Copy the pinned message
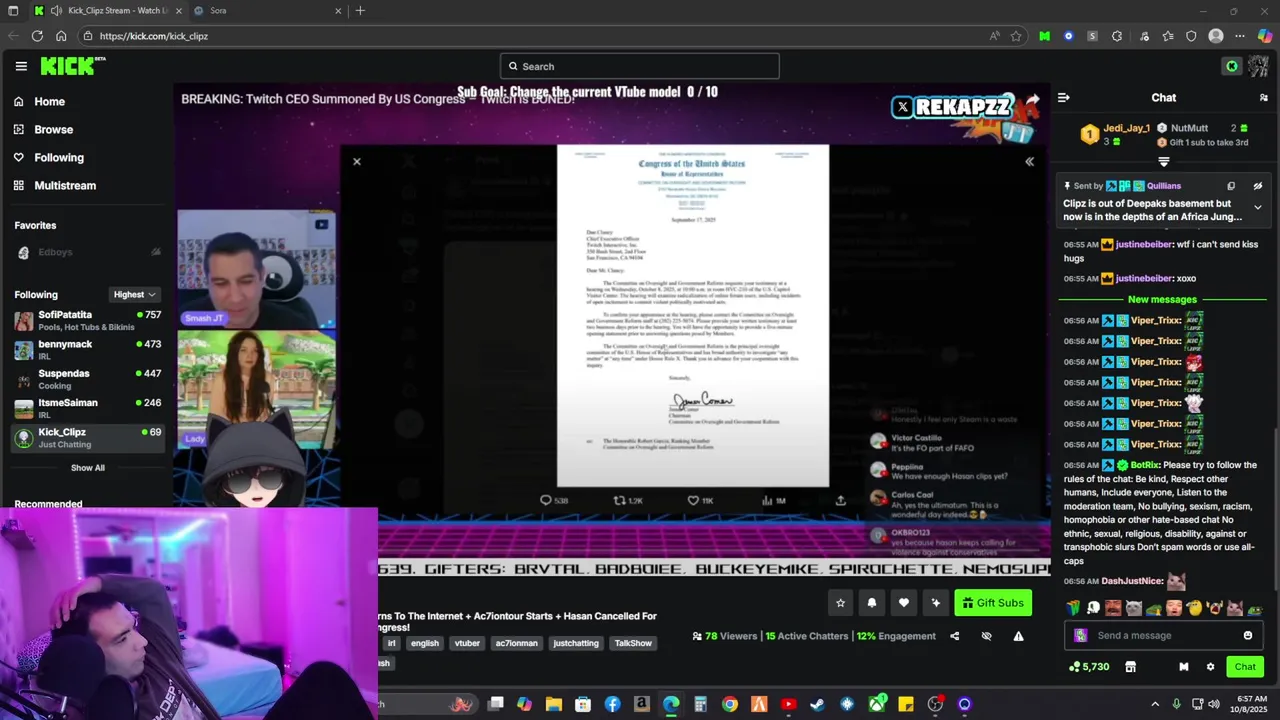 tap(1231, 186)
